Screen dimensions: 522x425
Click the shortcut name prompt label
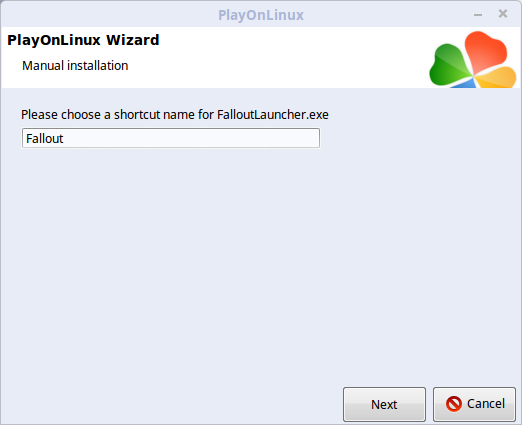[175, 115]
